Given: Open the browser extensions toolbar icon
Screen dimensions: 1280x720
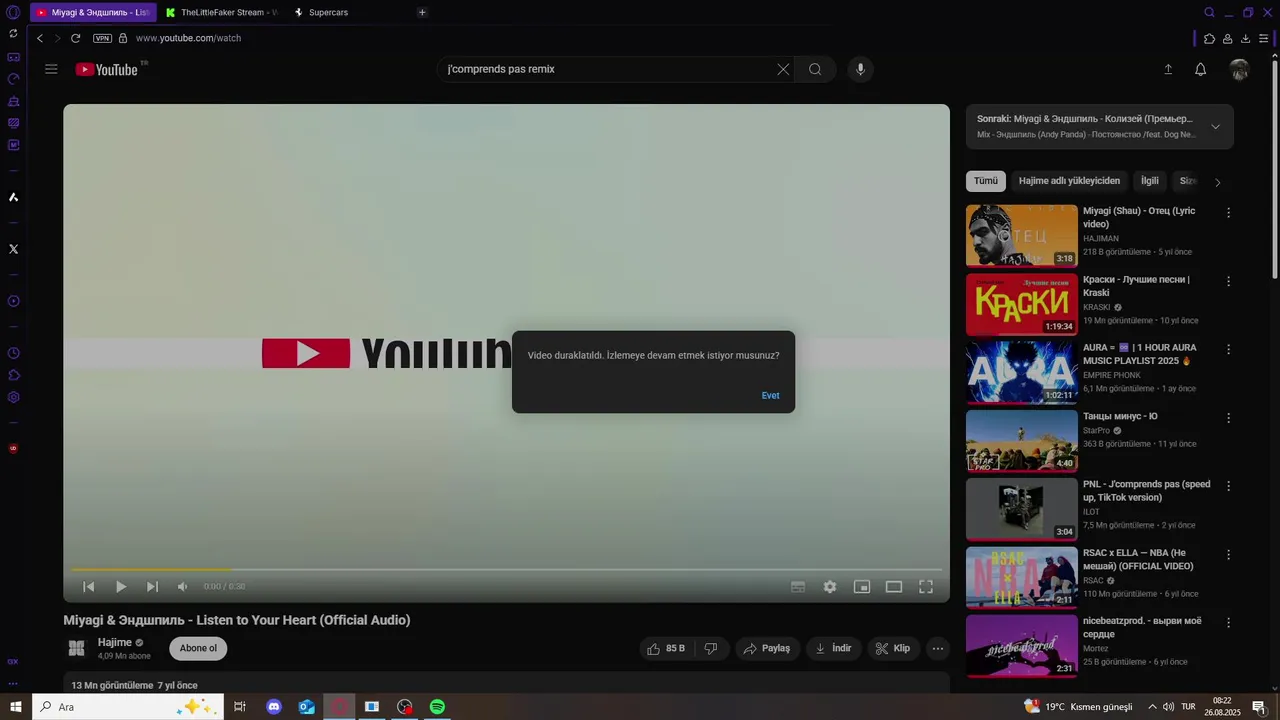Looking at the screenshot, I should pos(1209,38).
